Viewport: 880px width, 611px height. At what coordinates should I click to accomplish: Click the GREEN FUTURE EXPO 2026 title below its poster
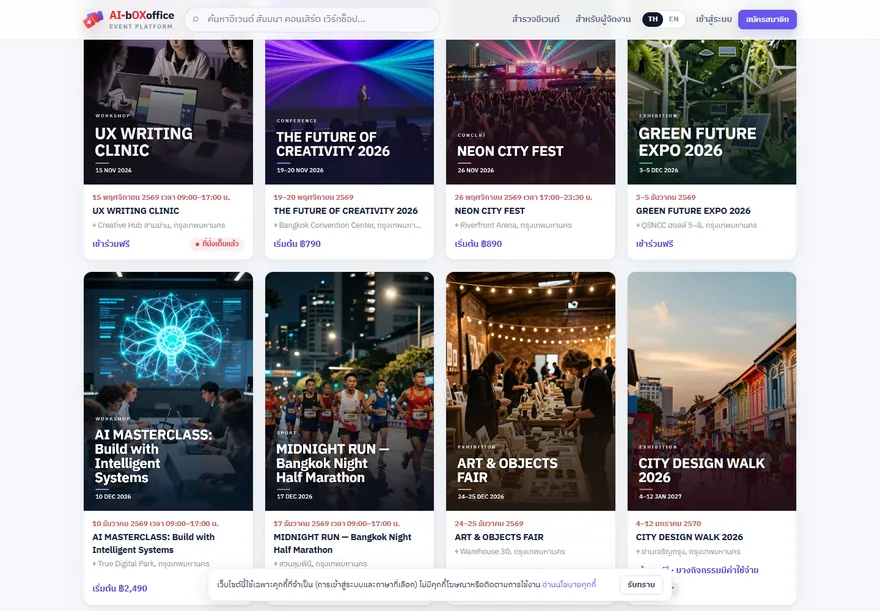point(693,211)
